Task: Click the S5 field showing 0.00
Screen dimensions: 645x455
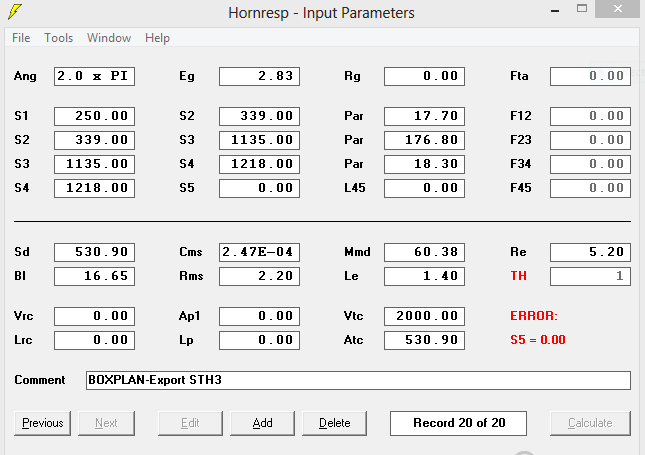Action: point(260,188)
